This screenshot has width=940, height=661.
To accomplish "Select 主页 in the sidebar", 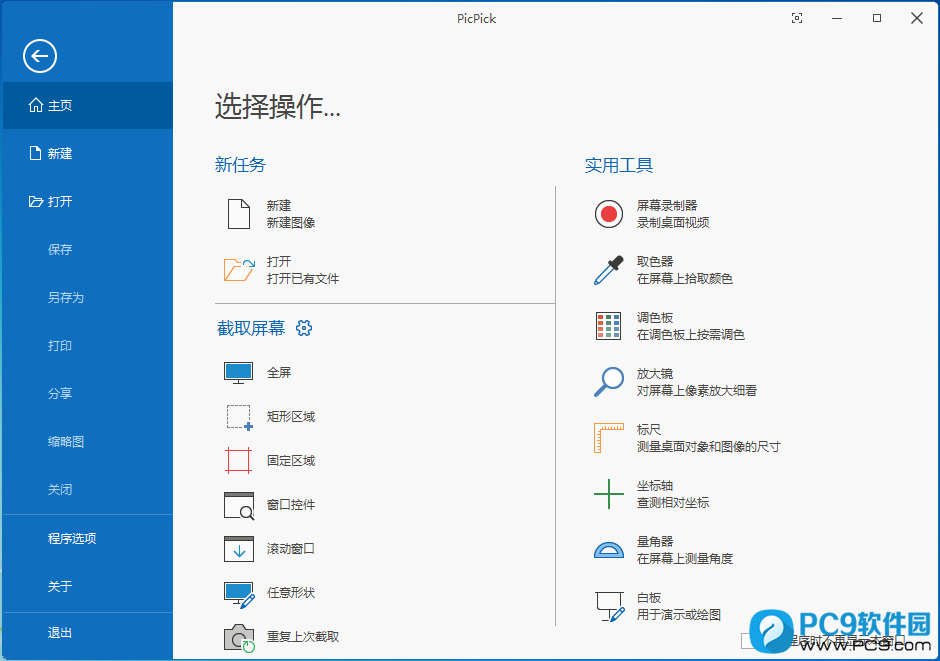I will tap(88, 105).
